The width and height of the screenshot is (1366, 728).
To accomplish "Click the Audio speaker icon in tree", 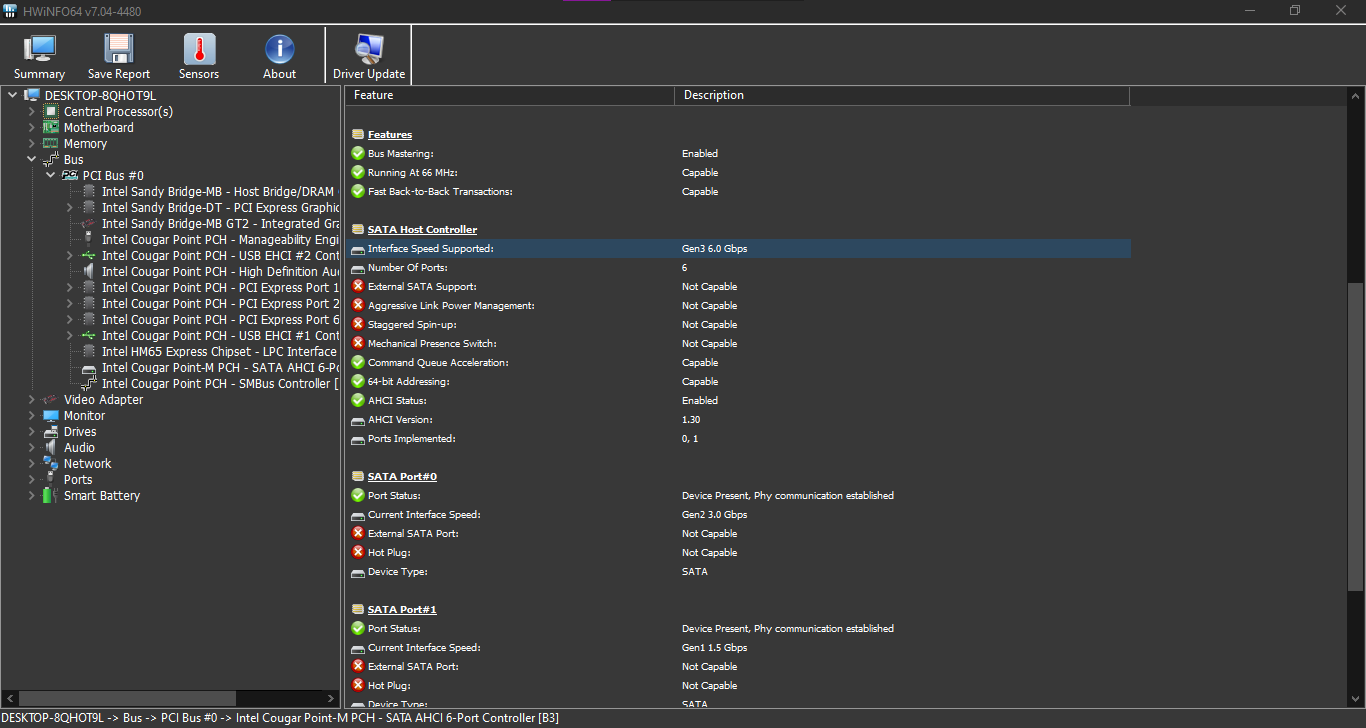I will tap(51, 447).
